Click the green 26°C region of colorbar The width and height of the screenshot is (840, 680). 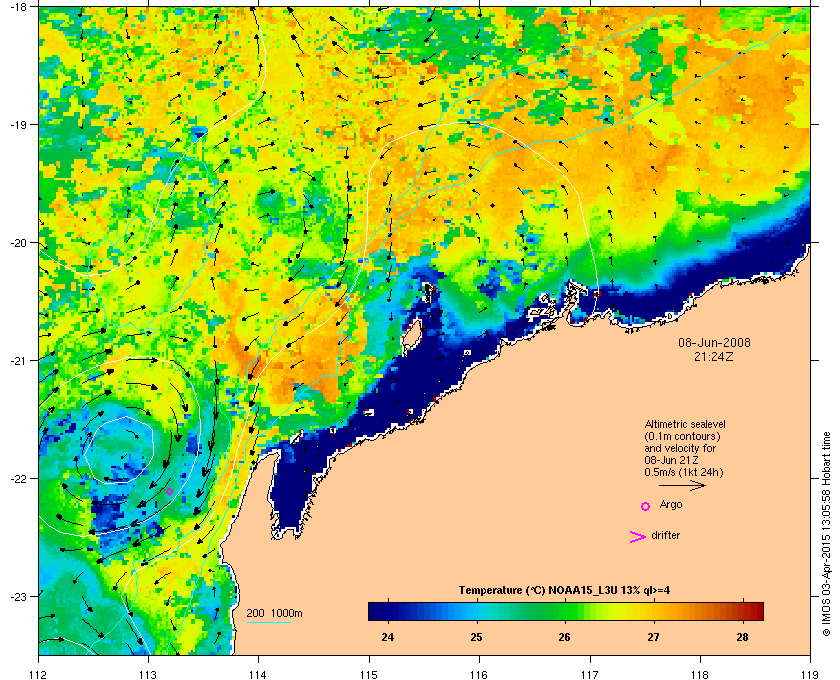565,611
